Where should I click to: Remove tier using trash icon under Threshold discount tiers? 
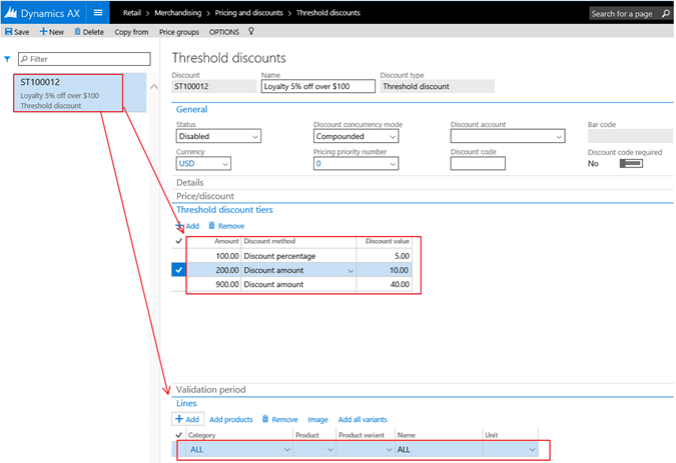[x=212, y=226]
